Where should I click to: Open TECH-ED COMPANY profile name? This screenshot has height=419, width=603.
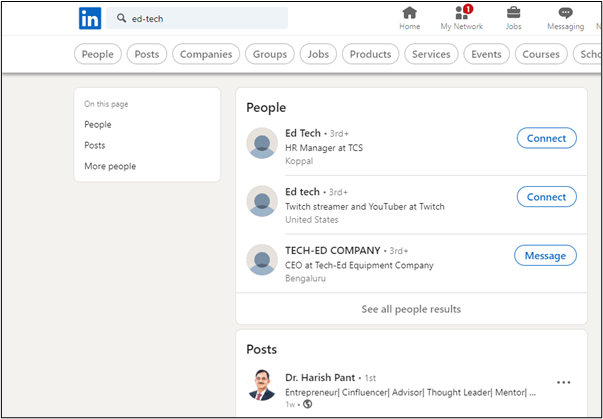point(333,251)
